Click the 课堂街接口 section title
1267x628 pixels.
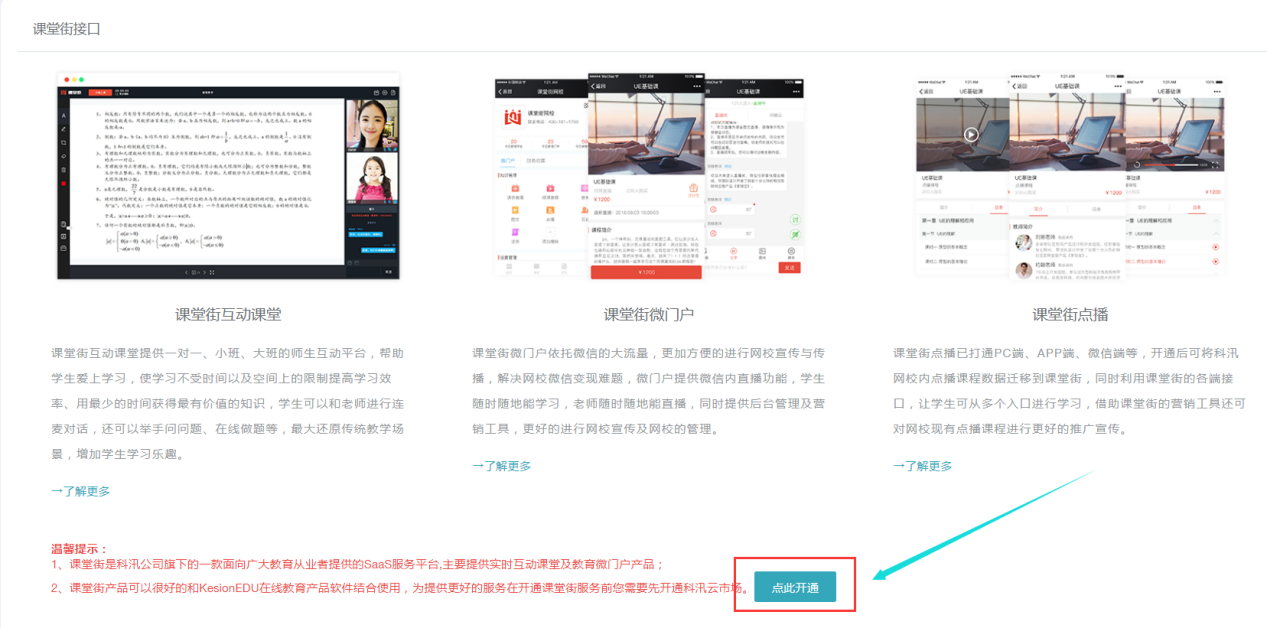[x=67, y=29]
